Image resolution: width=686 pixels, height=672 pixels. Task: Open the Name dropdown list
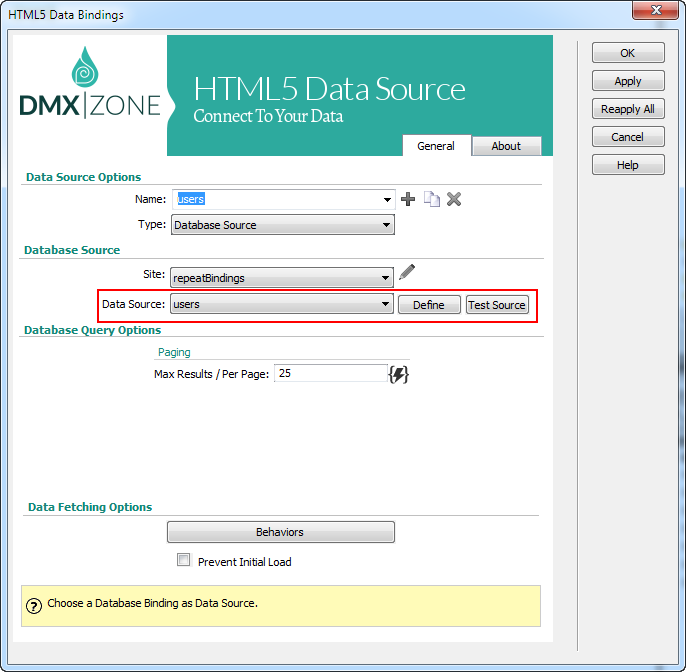point(387,200)
